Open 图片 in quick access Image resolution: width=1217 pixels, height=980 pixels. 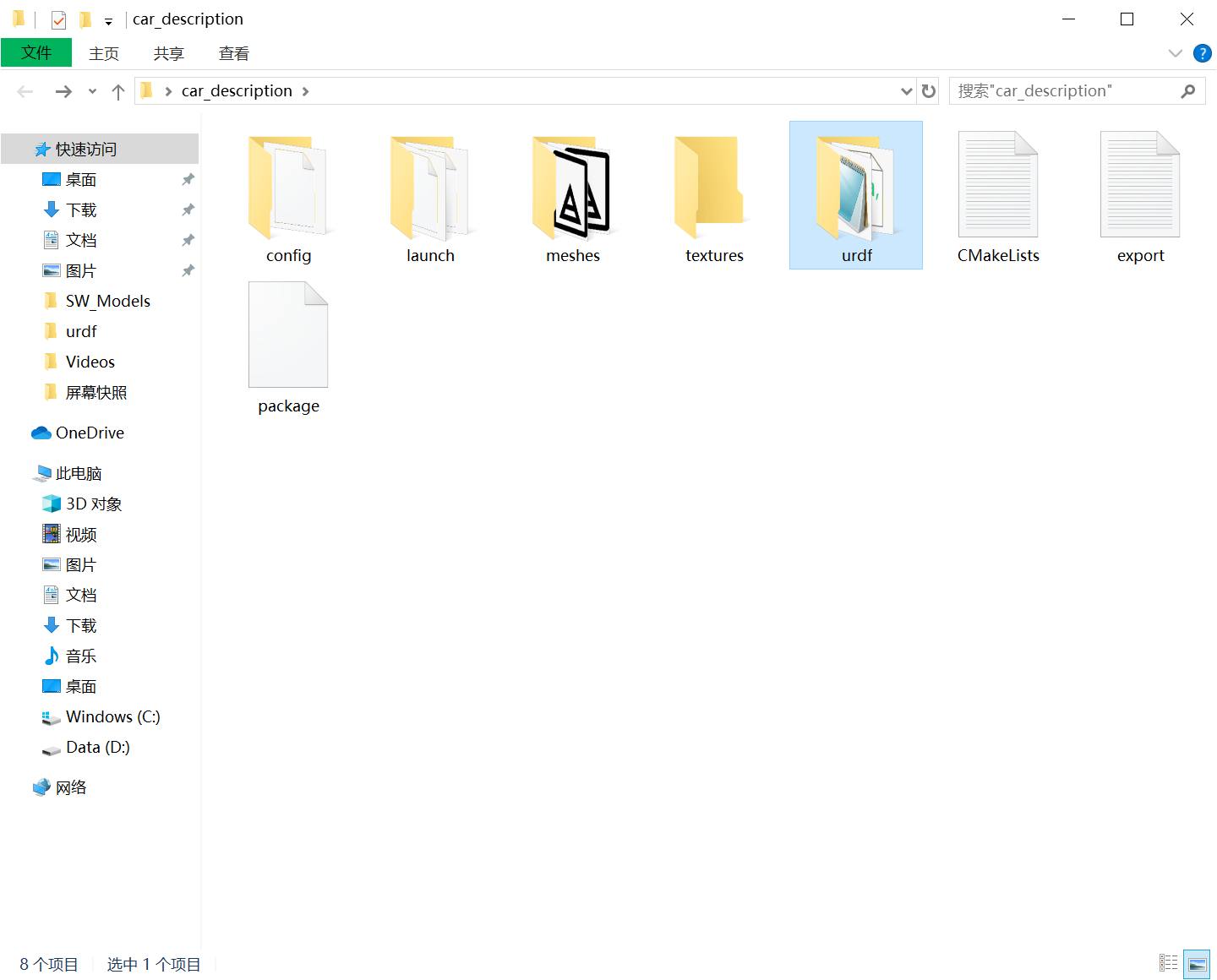pos(70,270)
